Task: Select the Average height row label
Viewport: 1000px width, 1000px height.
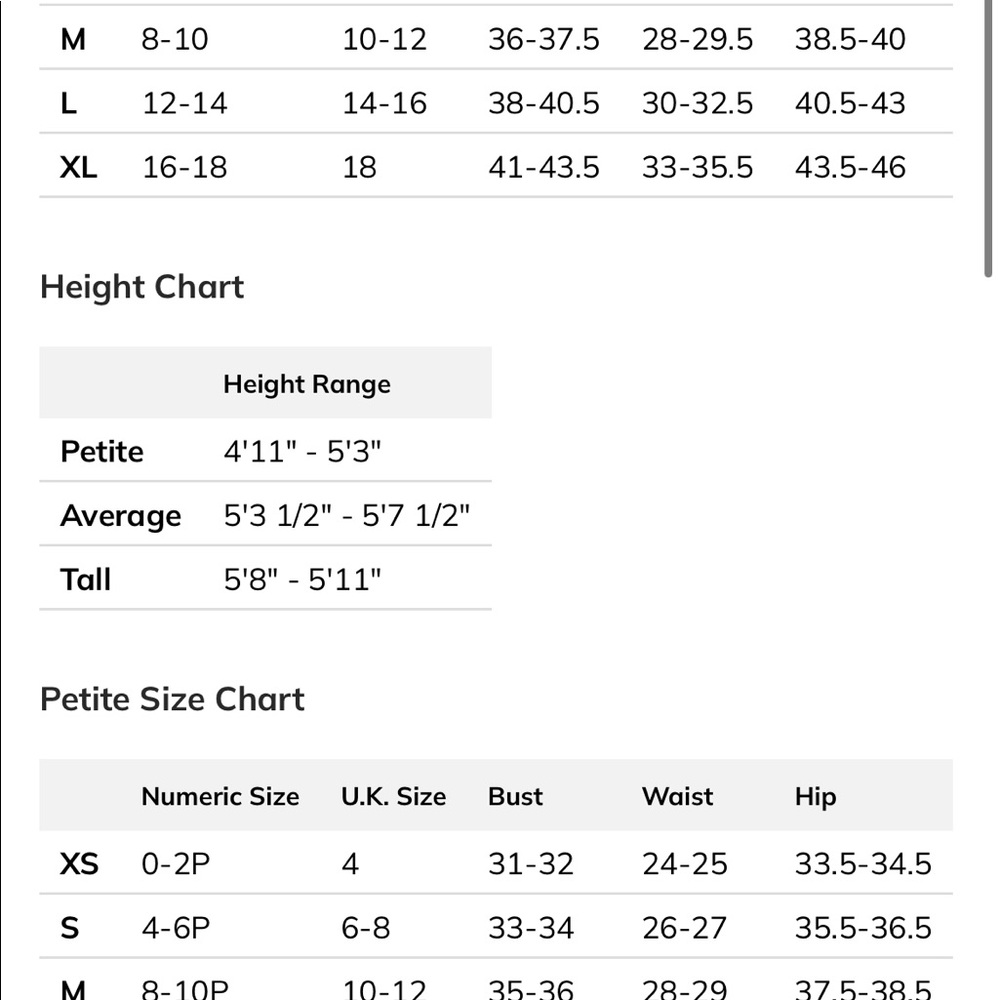Action: click(121, 516)
